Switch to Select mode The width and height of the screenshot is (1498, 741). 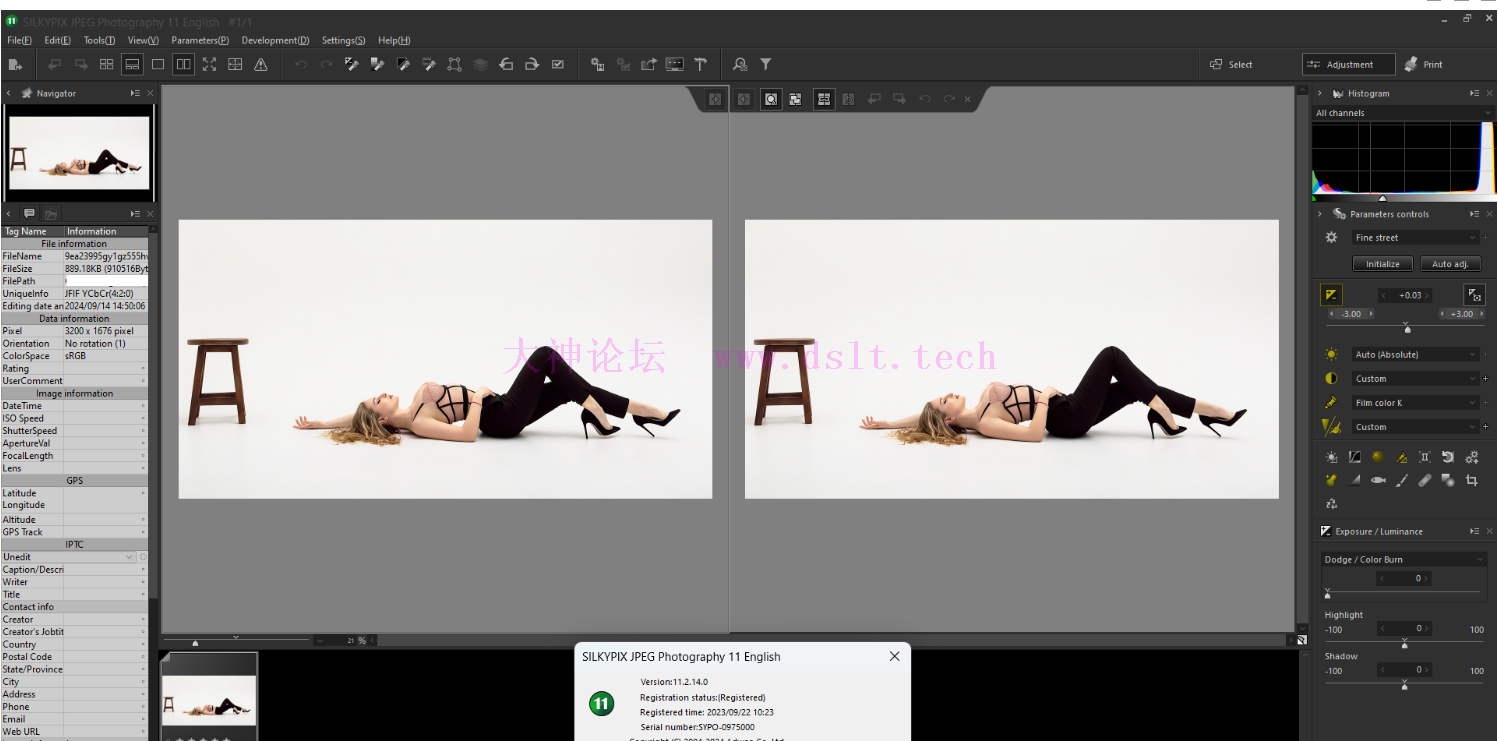[1231, 64]
